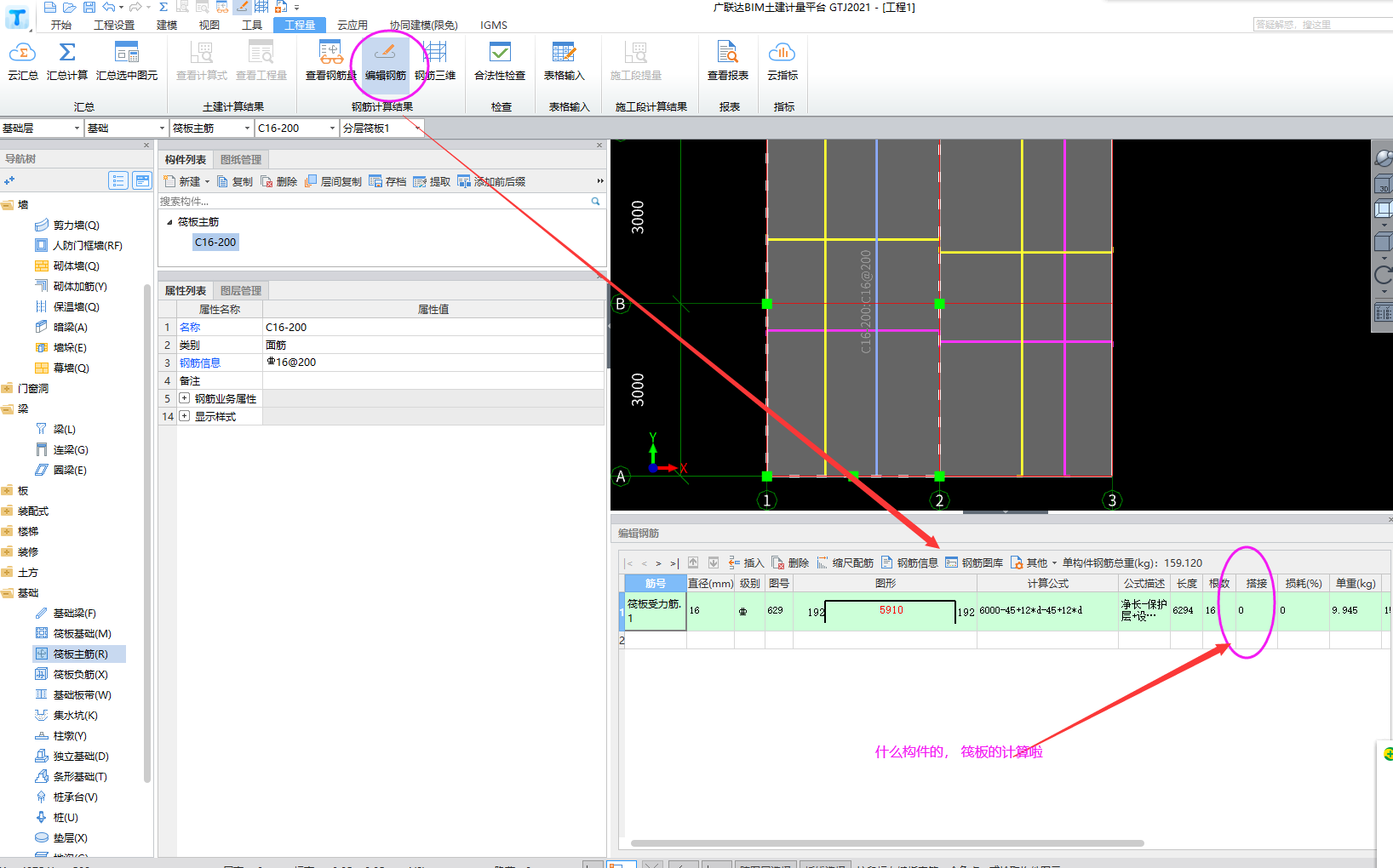
Task: Click 层间复制 in component list toolbar
Action: 333,181
